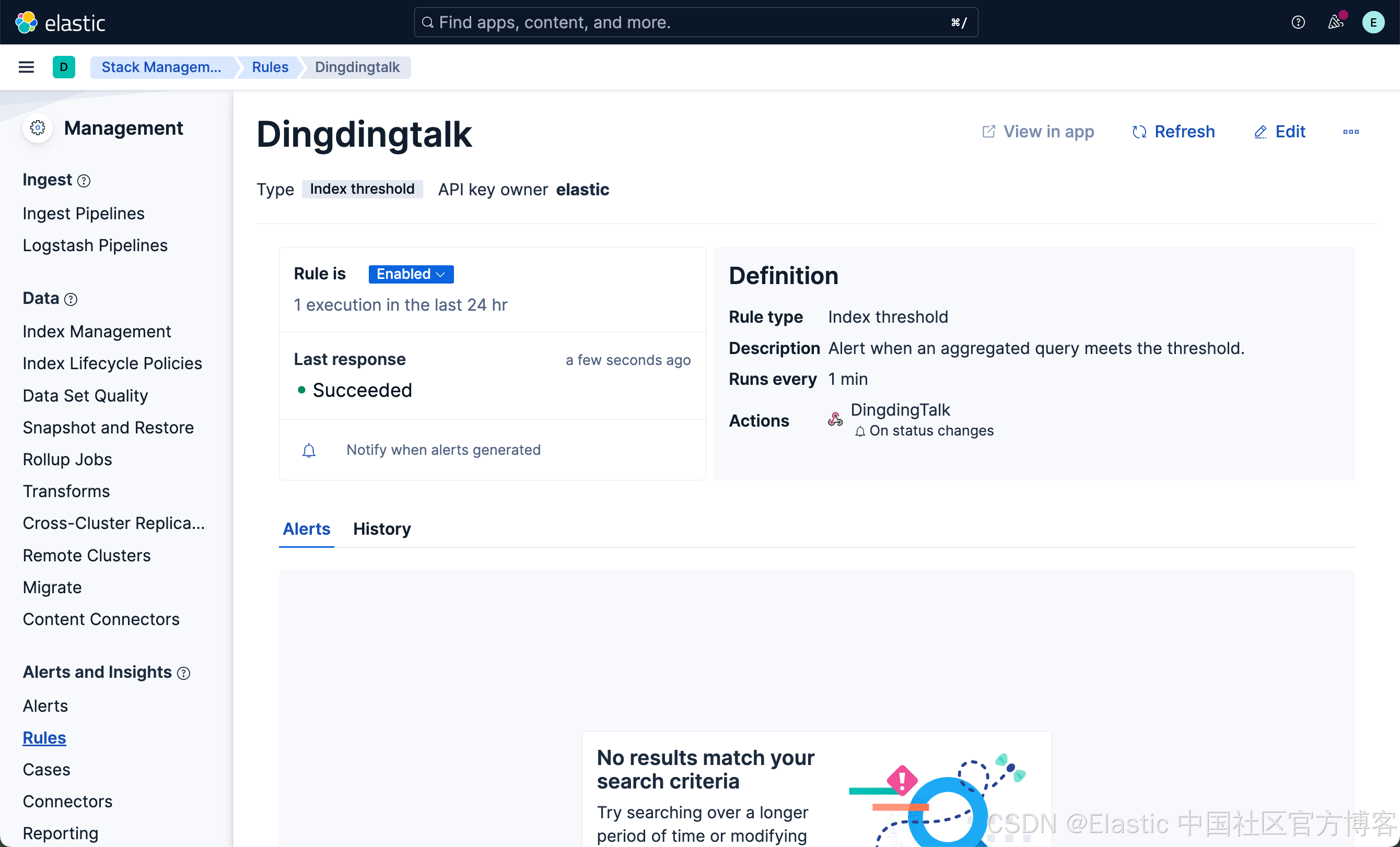Switch to the History tab
1400x847 pixels.
pyautogui.click(x=382, y=529)
